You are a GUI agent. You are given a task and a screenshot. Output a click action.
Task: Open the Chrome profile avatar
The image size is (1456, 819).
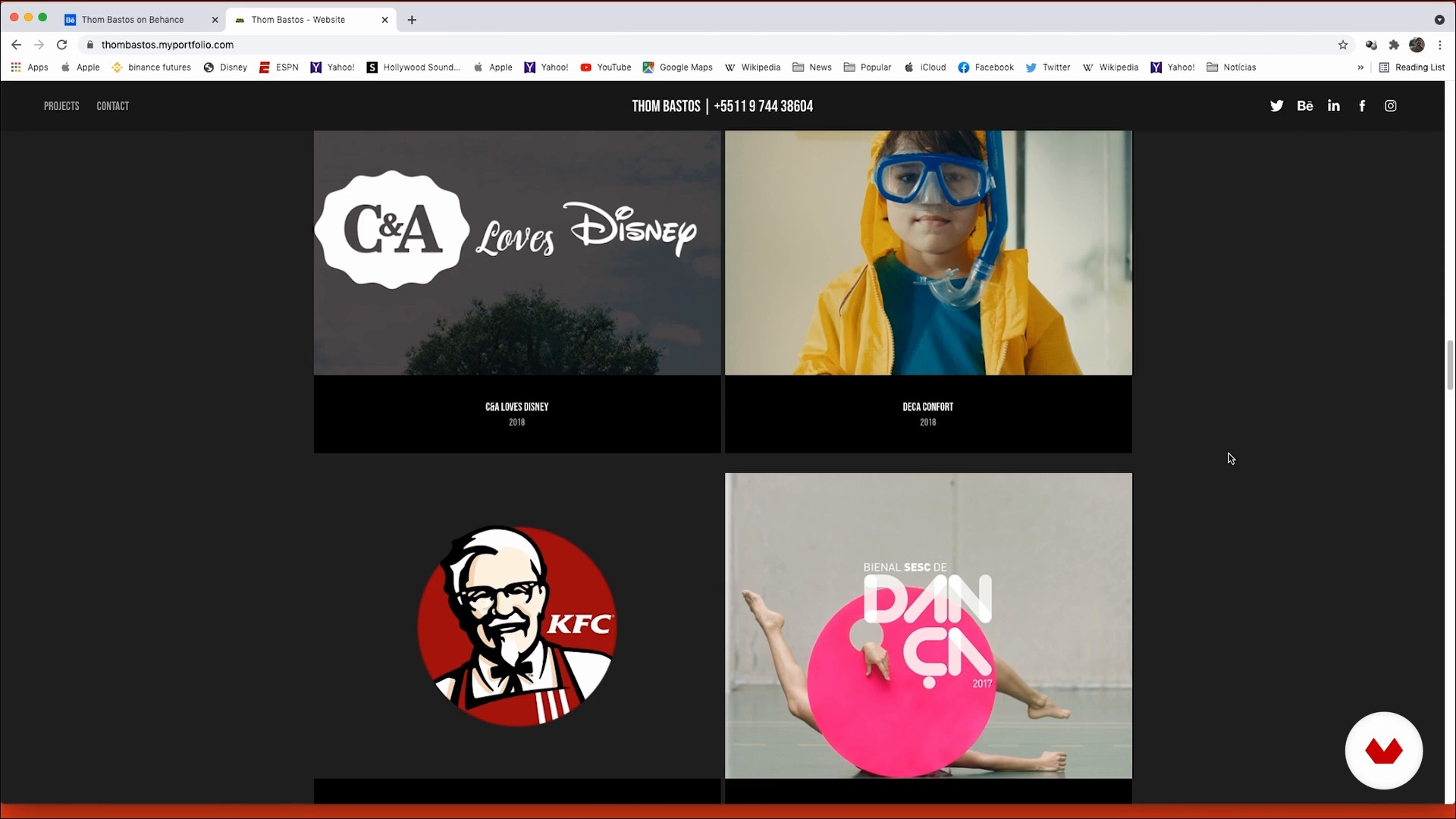coord(1417,45)
